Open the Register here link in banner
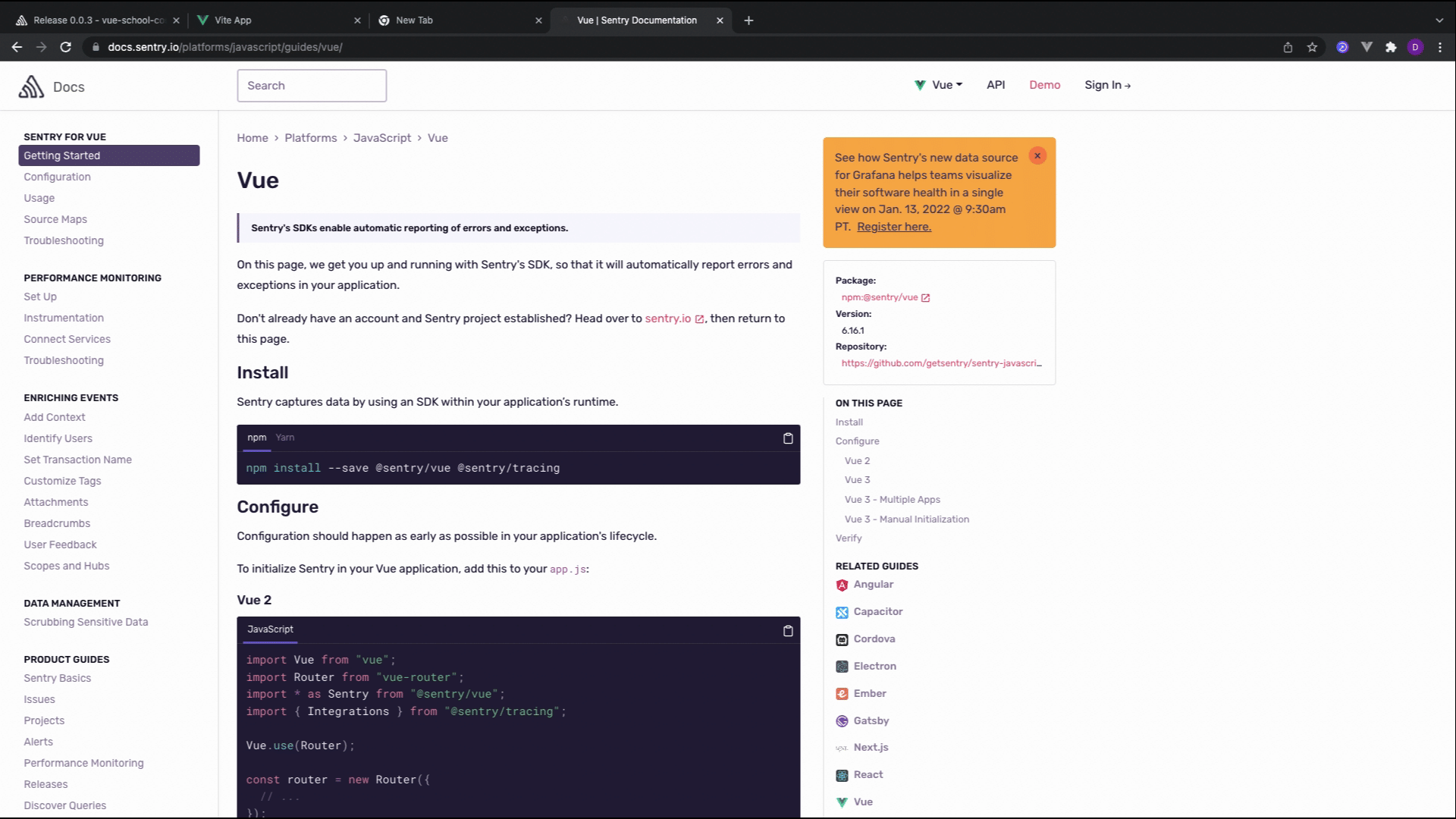The height and width of the screenshot is (819, 1456). (894, 227)
